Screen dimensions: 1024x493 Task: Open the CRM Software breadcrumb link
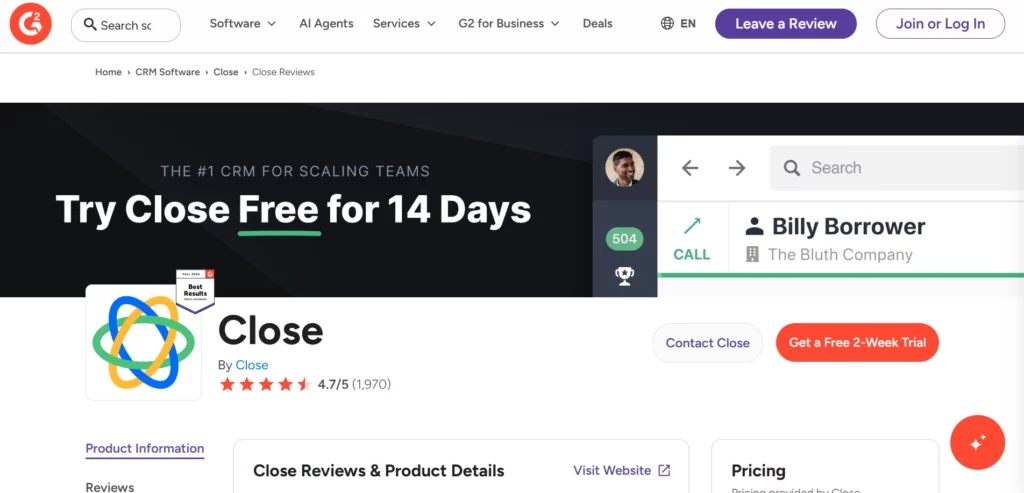point(167,72)
